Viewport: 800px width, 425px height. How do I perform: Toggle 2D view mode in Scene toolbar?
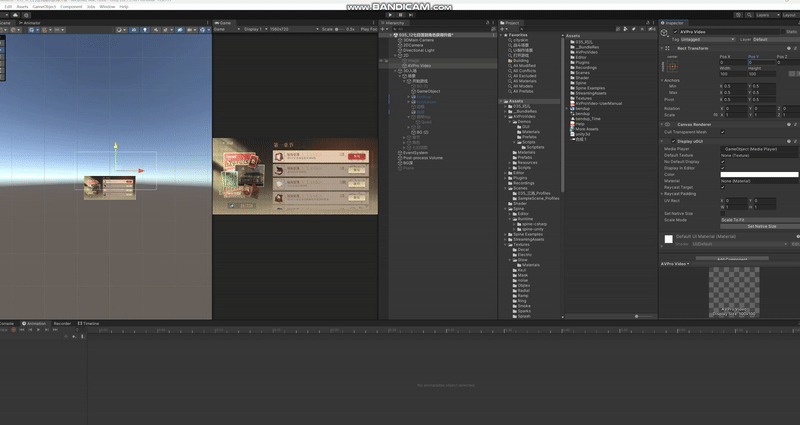tap(133, 30)
